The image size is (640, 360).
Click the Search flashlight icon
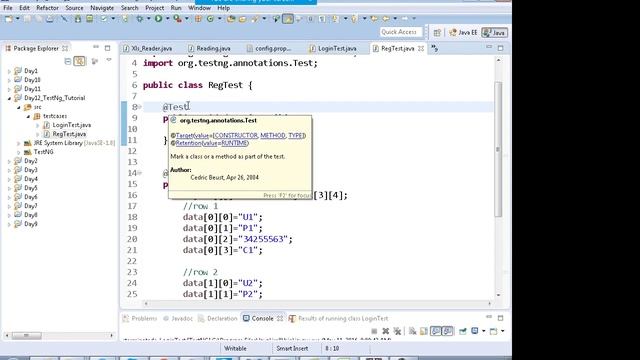pos(256,19)
